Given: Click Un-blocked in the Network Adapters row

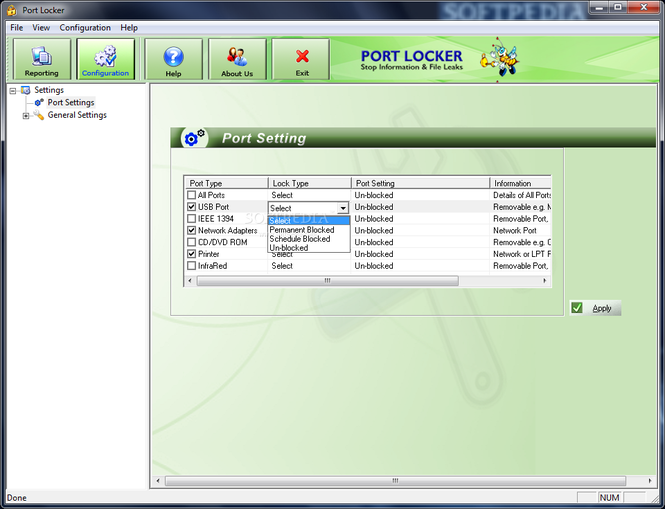Looking at the screenshot, I should pos(374,230).
